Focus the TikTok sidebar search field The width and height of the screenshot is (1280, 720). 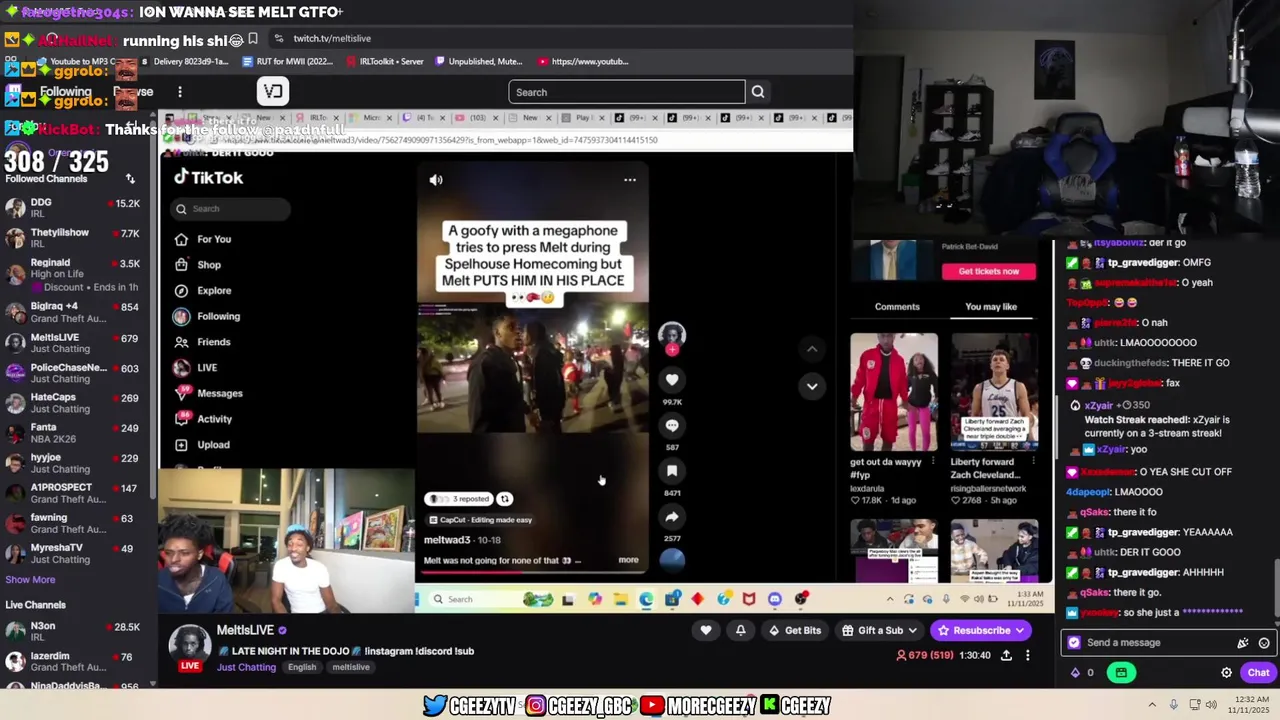pyautogui.click(x=230, y=209)
